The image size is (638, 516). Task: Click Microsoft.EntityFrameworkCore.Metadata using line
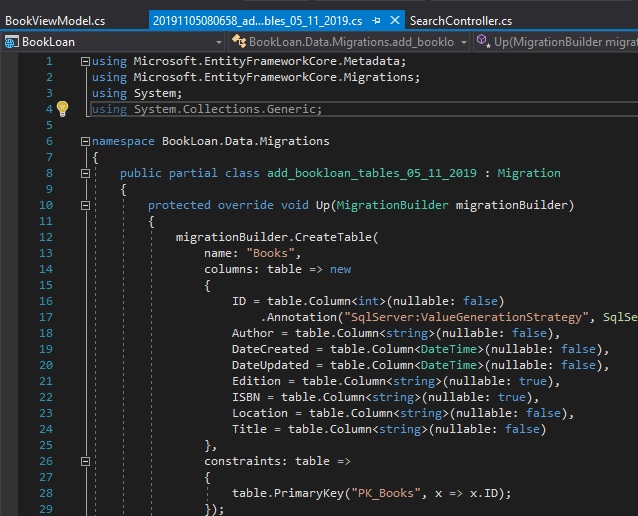pyautogui.click(x=249, y=61)
